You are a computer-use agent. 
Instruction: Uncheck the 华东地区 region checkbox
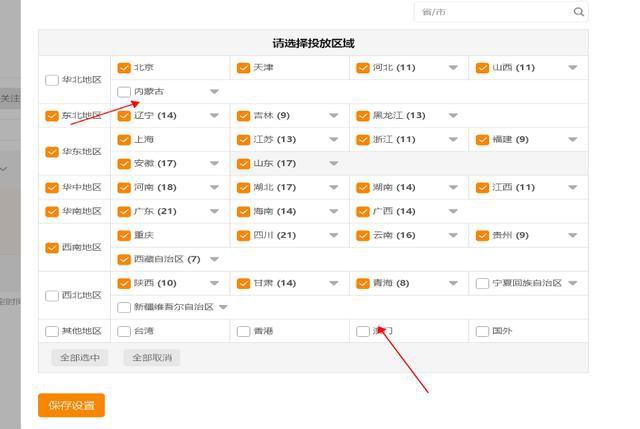point(52,152)
